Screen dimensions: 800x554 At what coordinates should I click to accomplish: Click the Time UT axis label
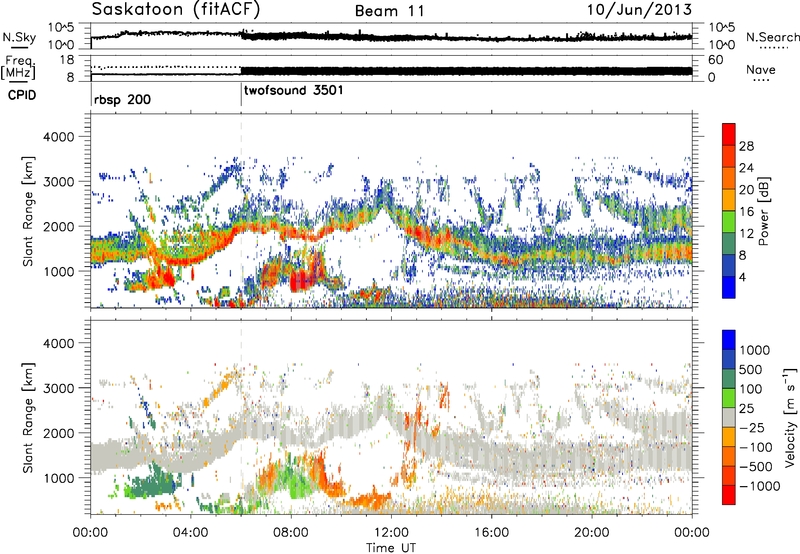(391, 548)
